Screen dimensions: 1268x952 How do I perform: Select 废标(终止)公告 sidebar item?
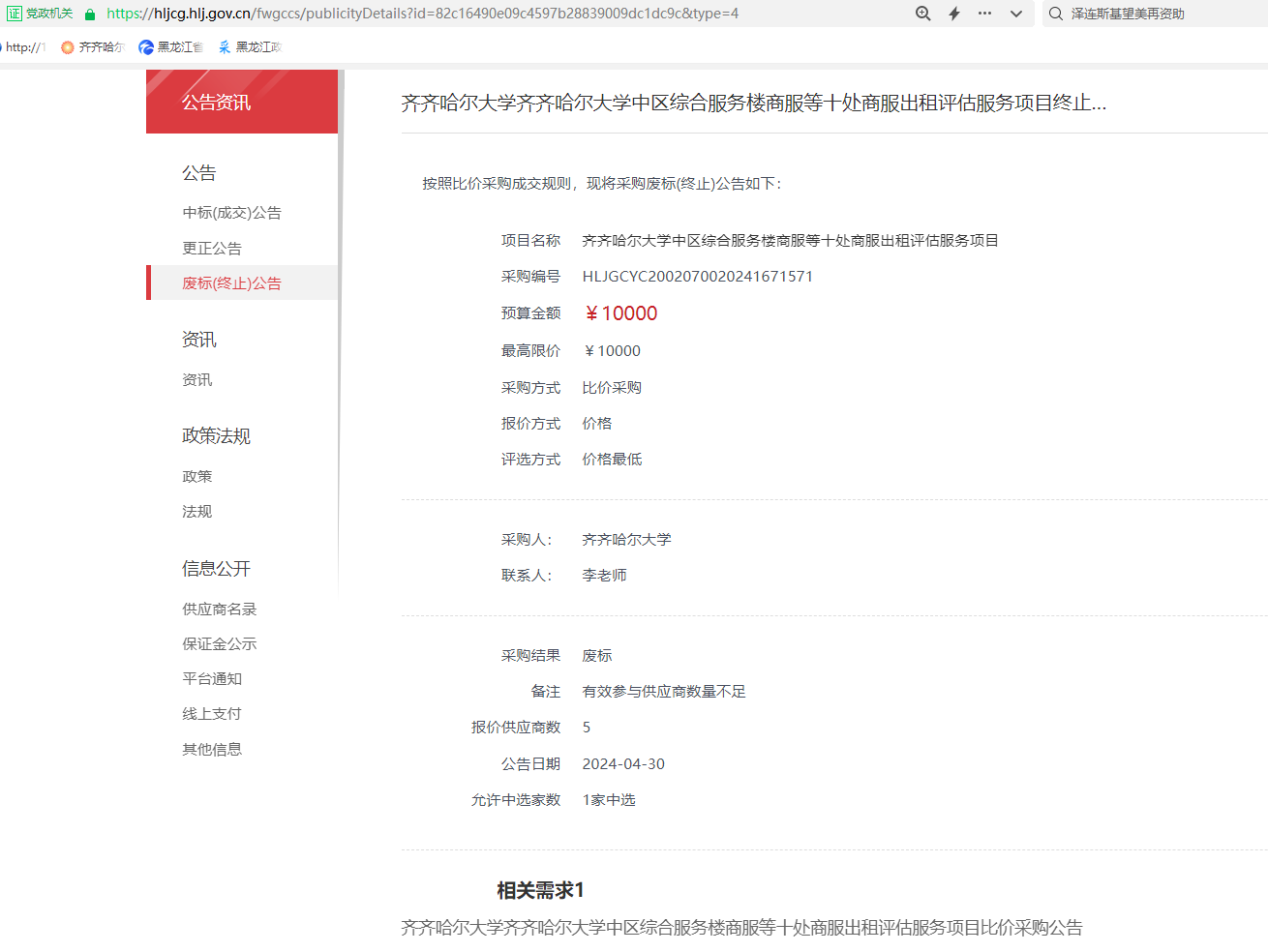(231, 283)
